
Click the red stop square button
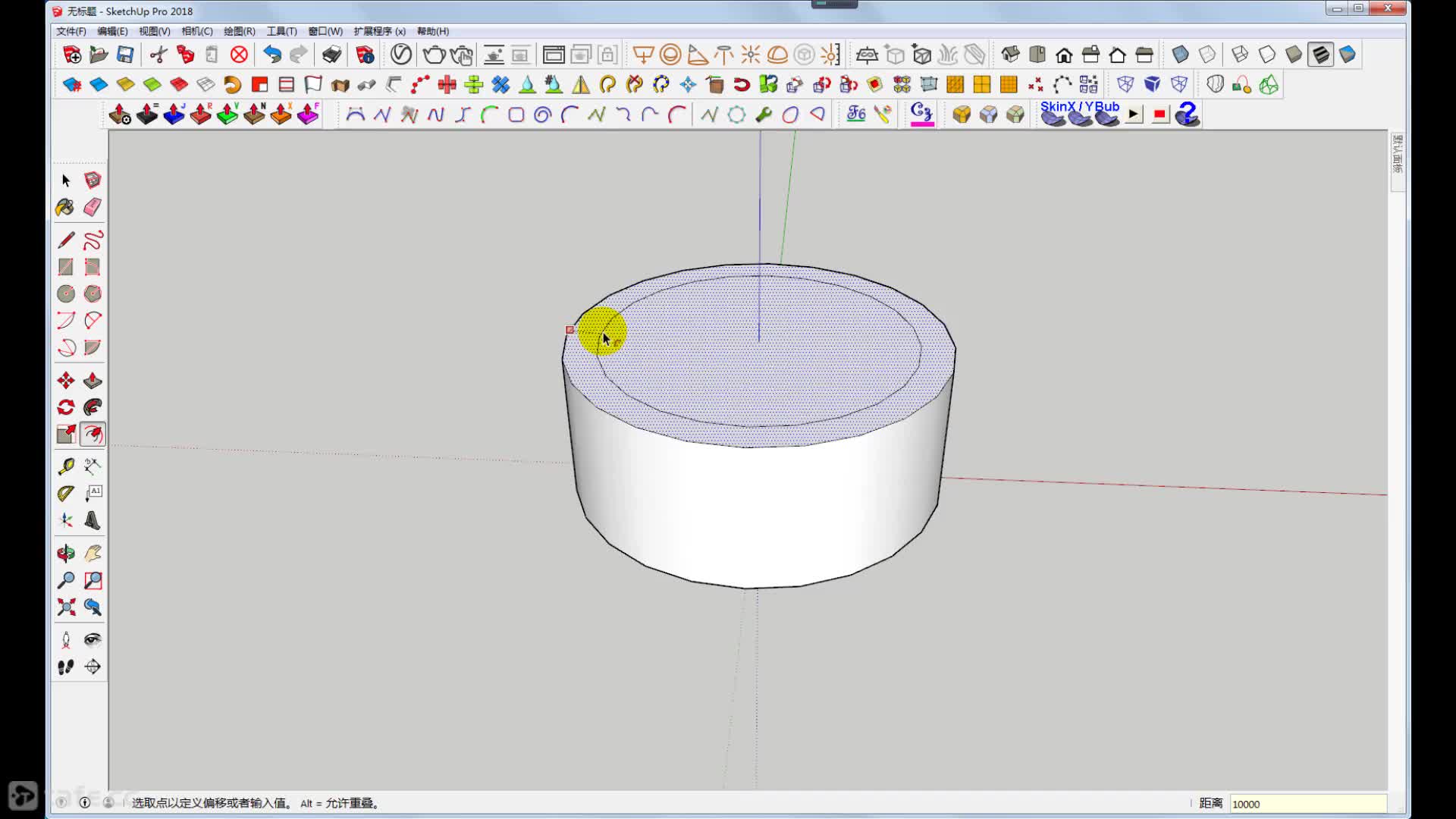click(x=1159, y=115)
